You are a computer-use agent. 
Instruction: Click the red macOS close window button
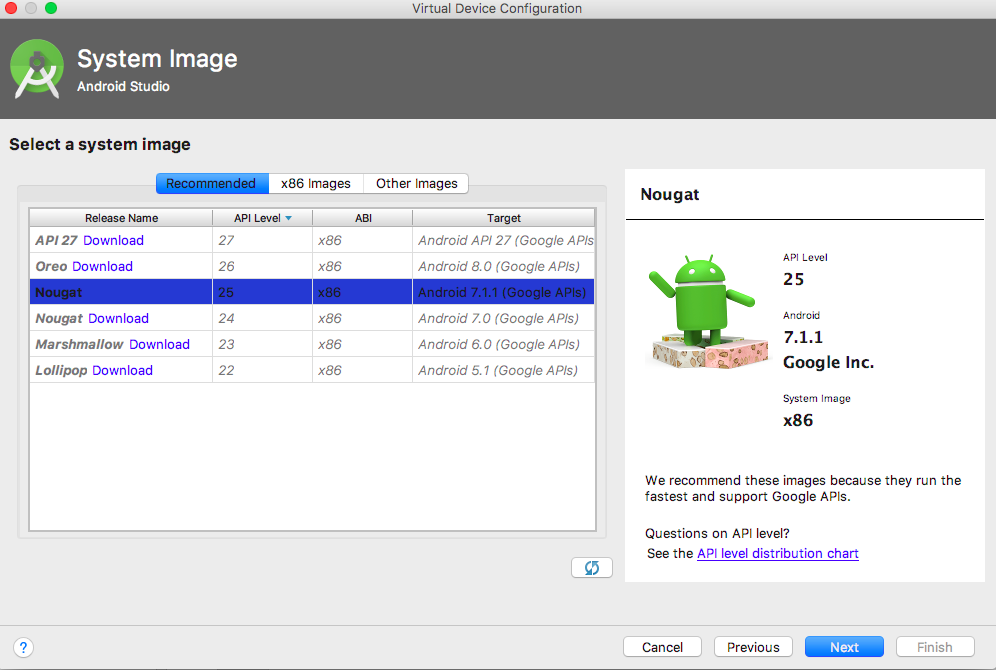11,8
